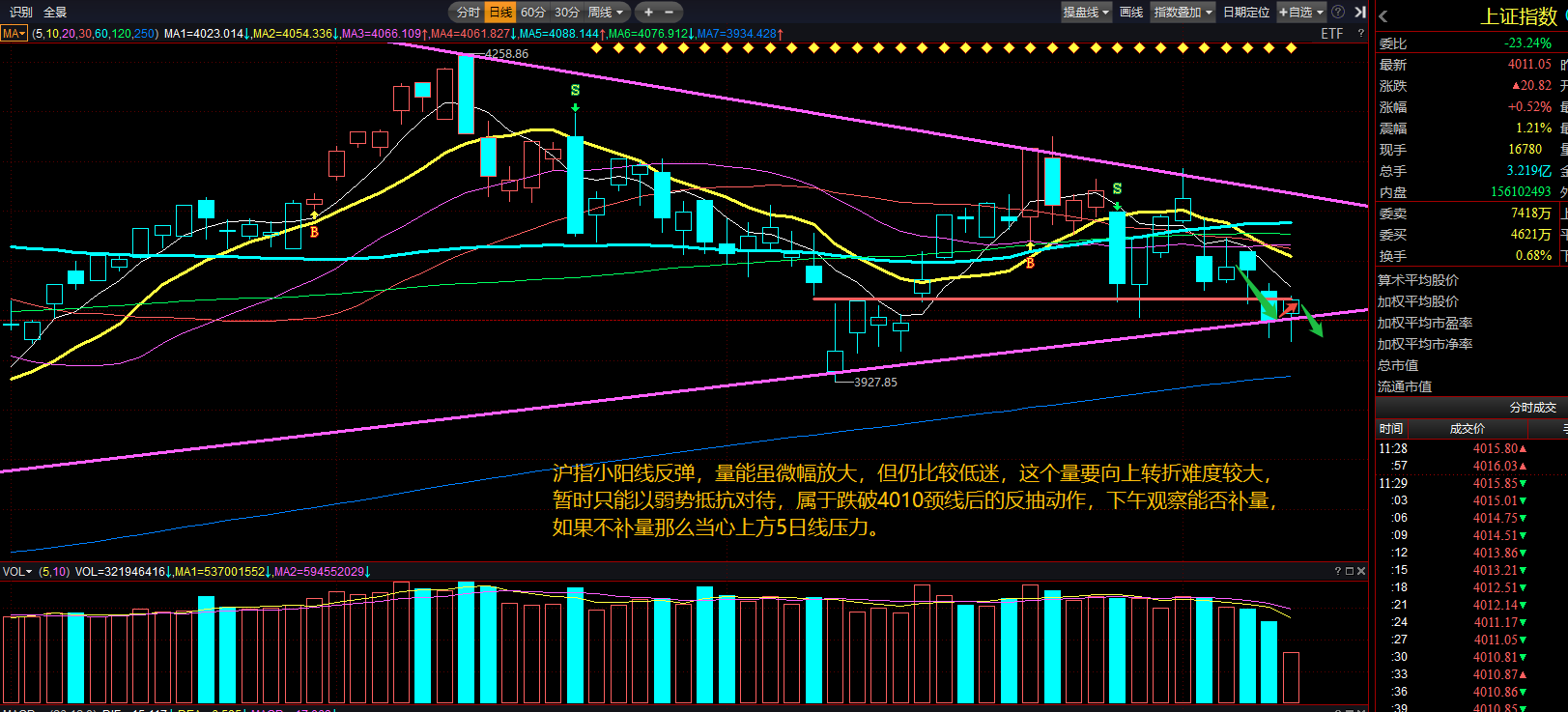Click the :33 trade row price 4010.87
Viewport: 1568px width, 712px height.
pos(1495,675)
